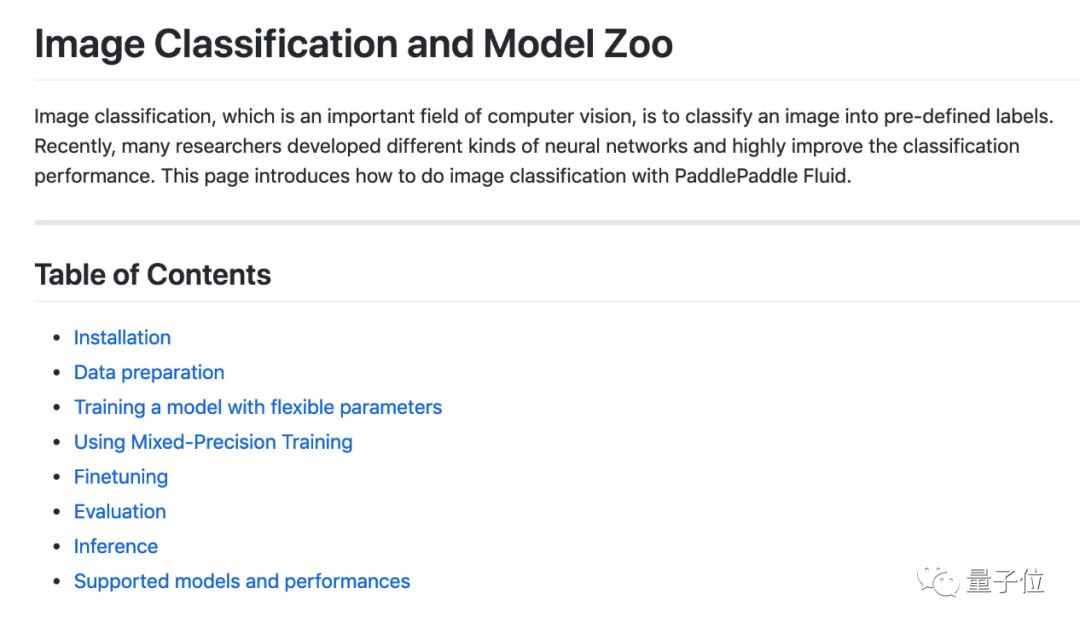Select the Inference link

click(115, 547)
